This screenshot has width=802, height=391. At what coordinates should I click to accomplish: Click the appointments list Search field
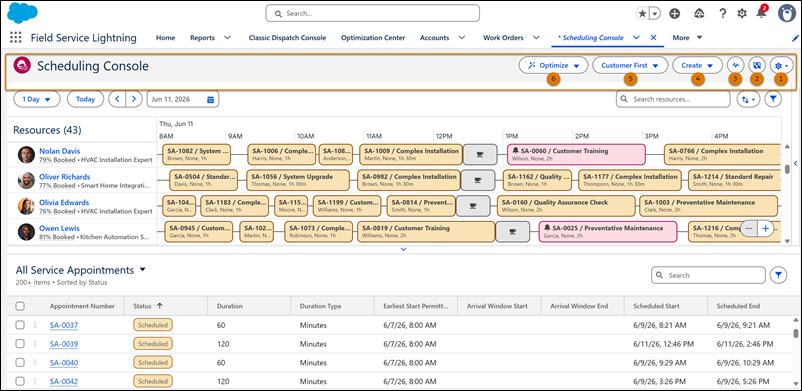(x=708, y=275)
